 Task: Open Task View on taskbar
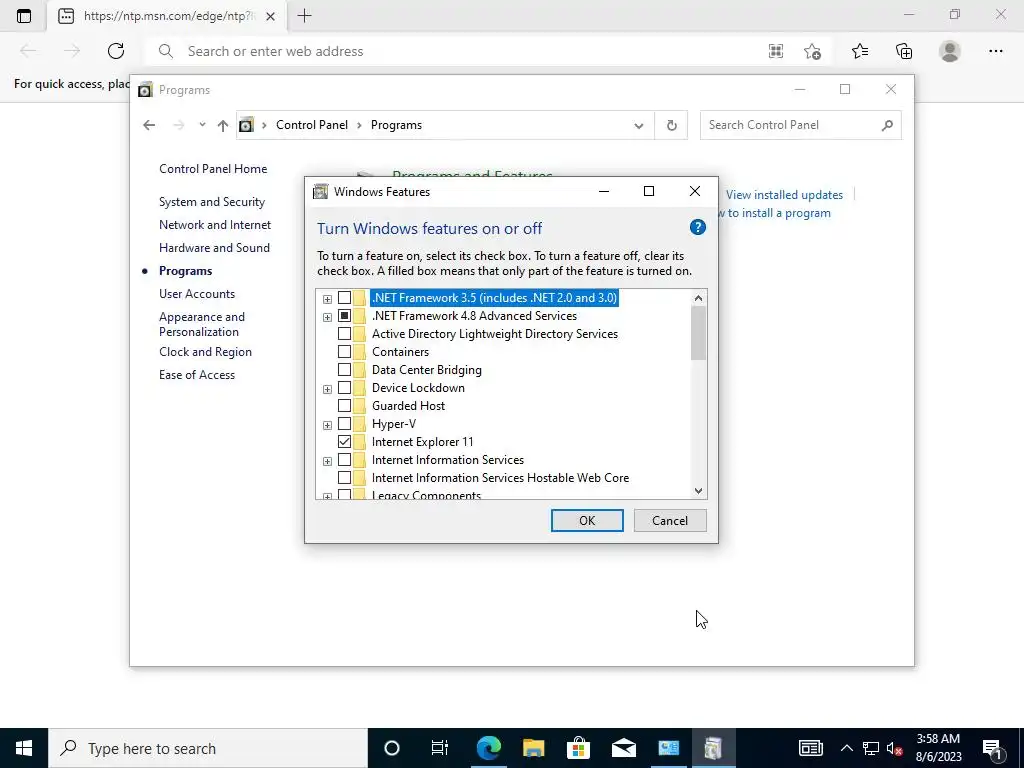point(440,748)
